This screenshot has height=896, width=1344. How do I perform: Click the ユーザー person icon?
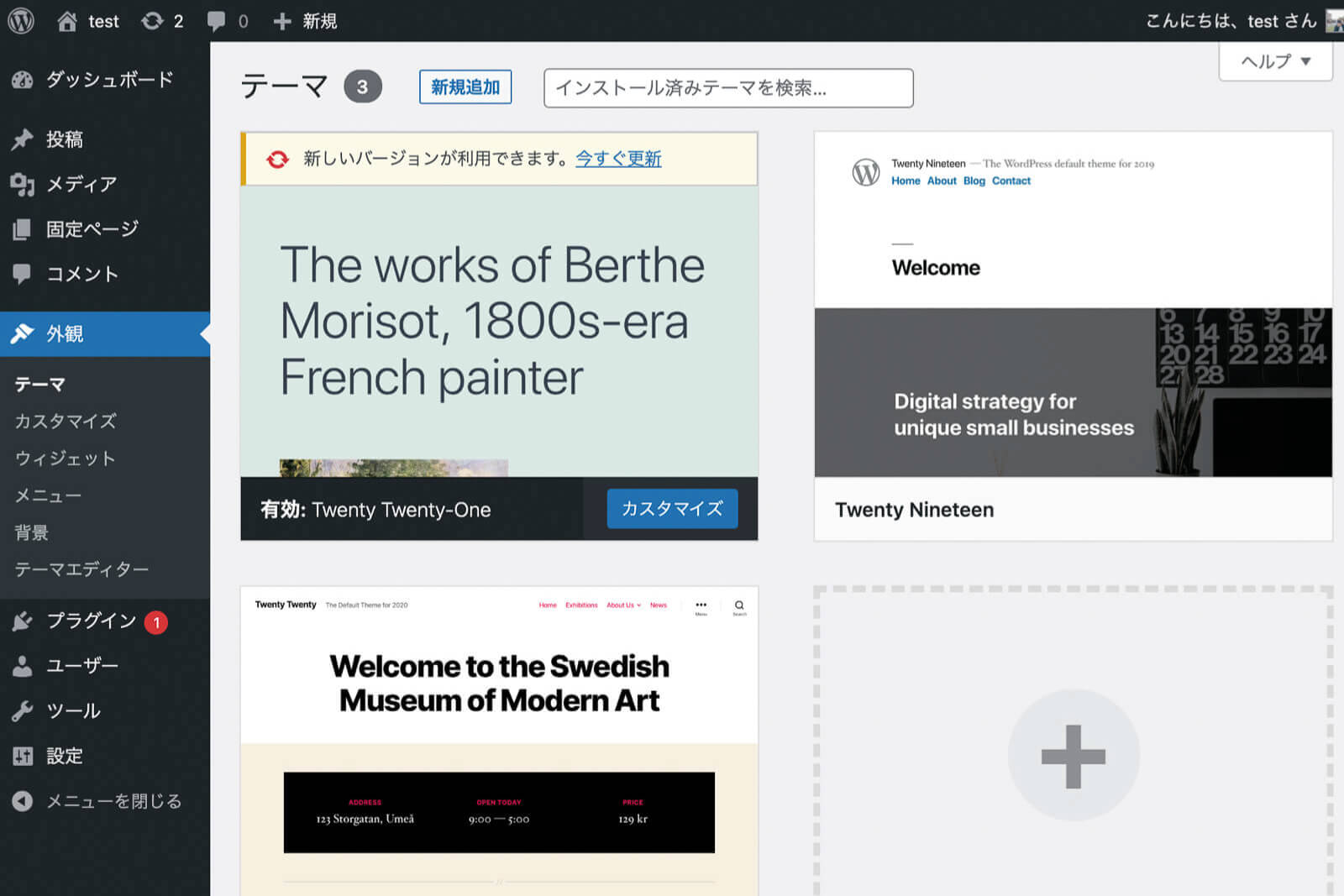(x=23, y=666)
